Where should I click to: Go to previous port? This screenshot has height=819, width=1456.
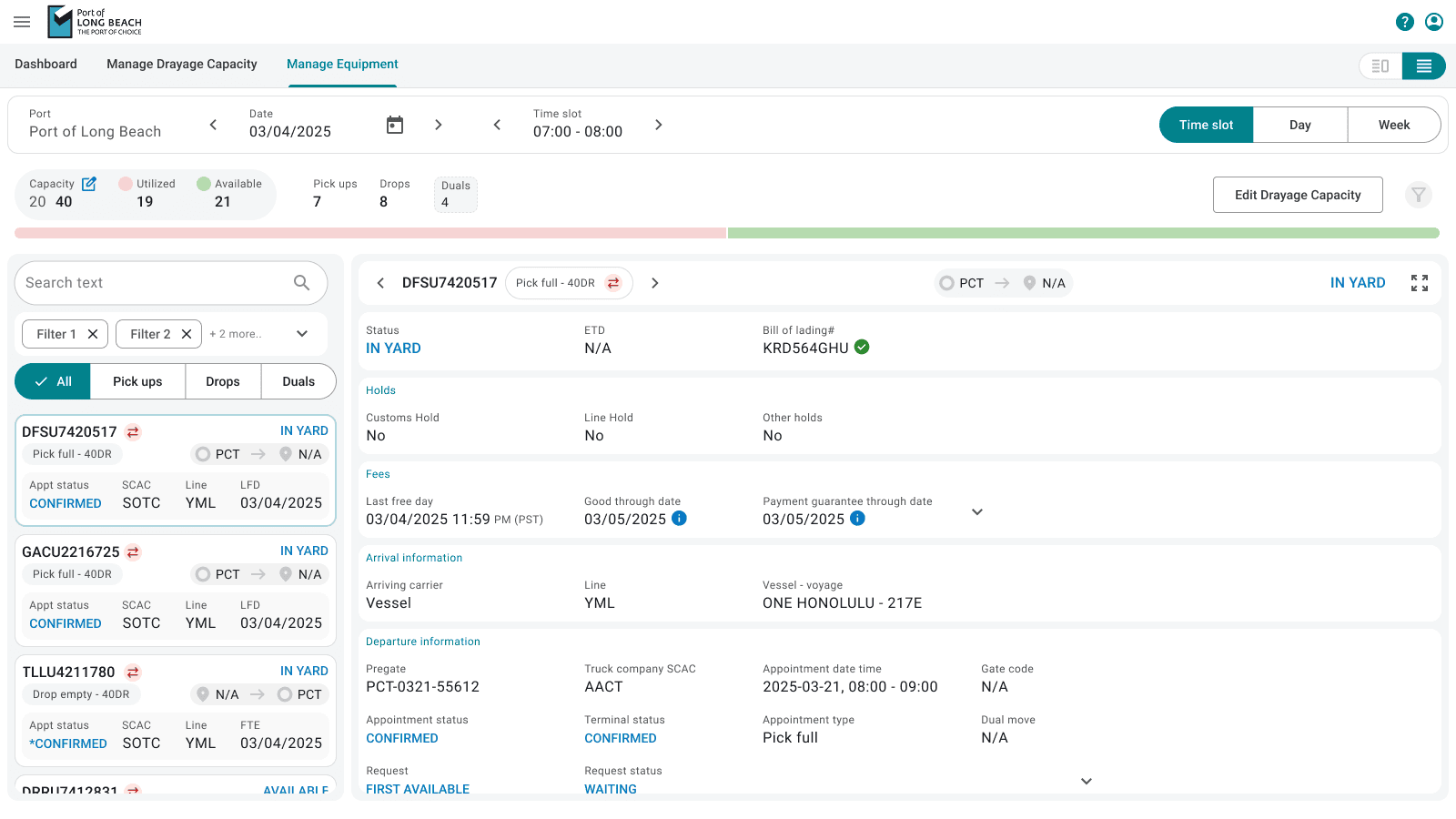(x=213, y=125)
